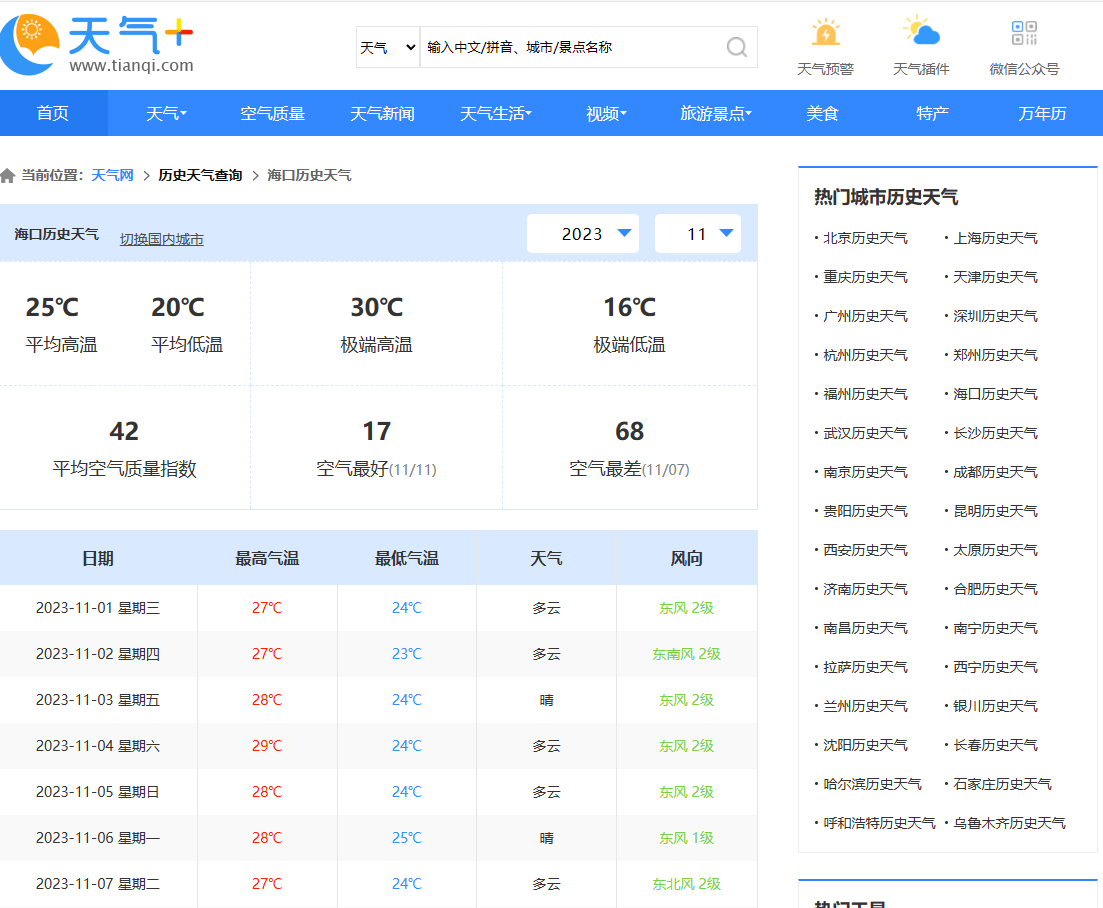Click the 29℃ high temperature cell
The height and width of the screenshot is (908, 1103).
267,746
